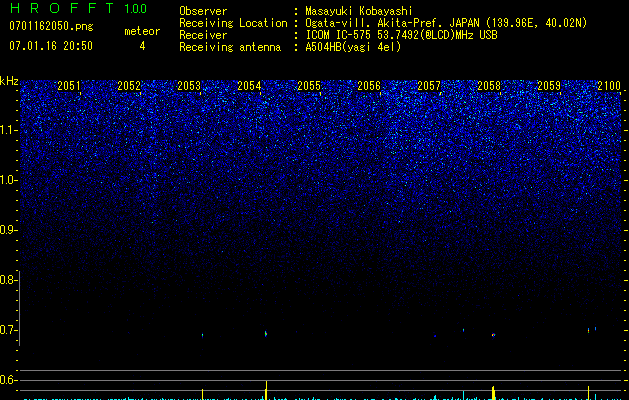Click the 2054 time marker
Viewport: 629px width, 400px height.
click(249, 86)
